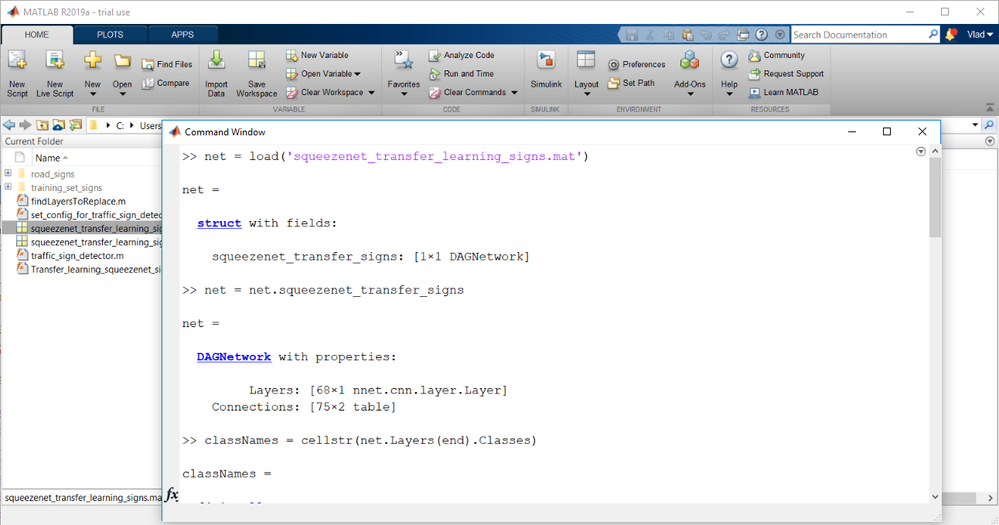999x525 pixels.
Task: Open the Favorites menu
Action: (x=403, y=75)
